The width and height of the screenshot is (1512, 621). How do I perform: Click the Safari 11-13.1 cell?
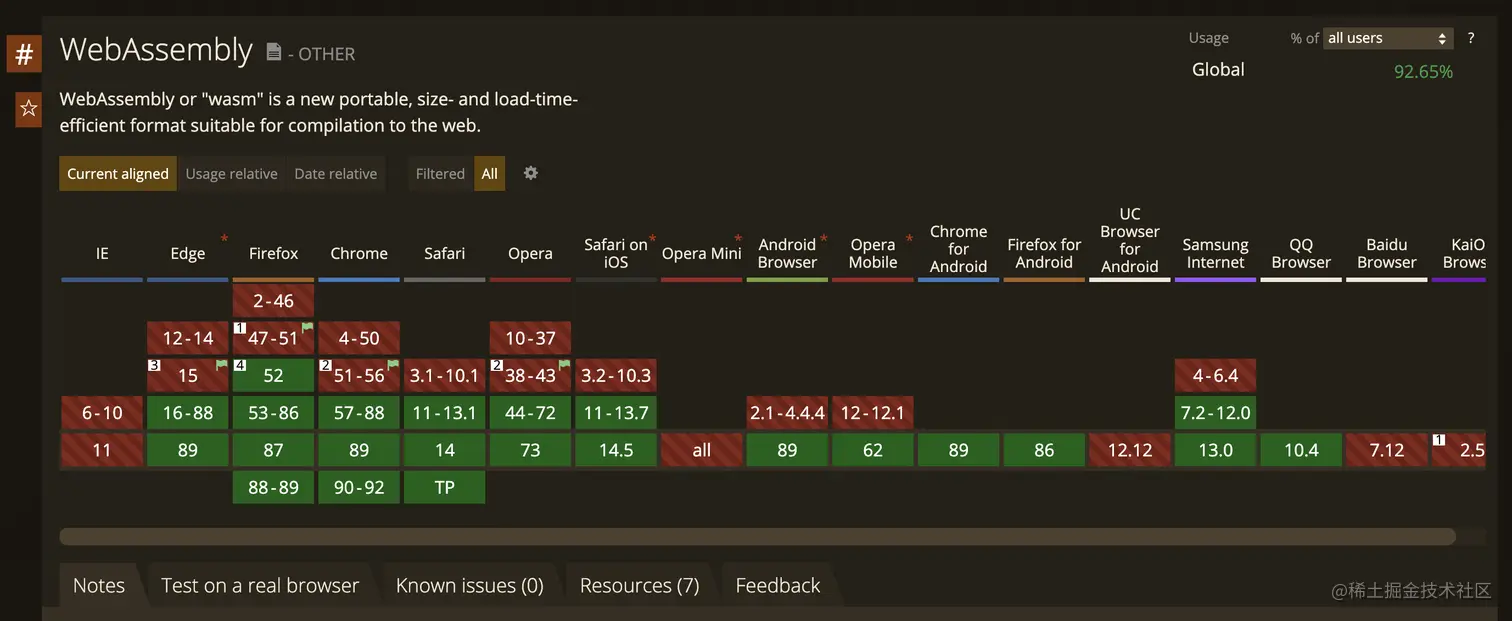(445, 413)
